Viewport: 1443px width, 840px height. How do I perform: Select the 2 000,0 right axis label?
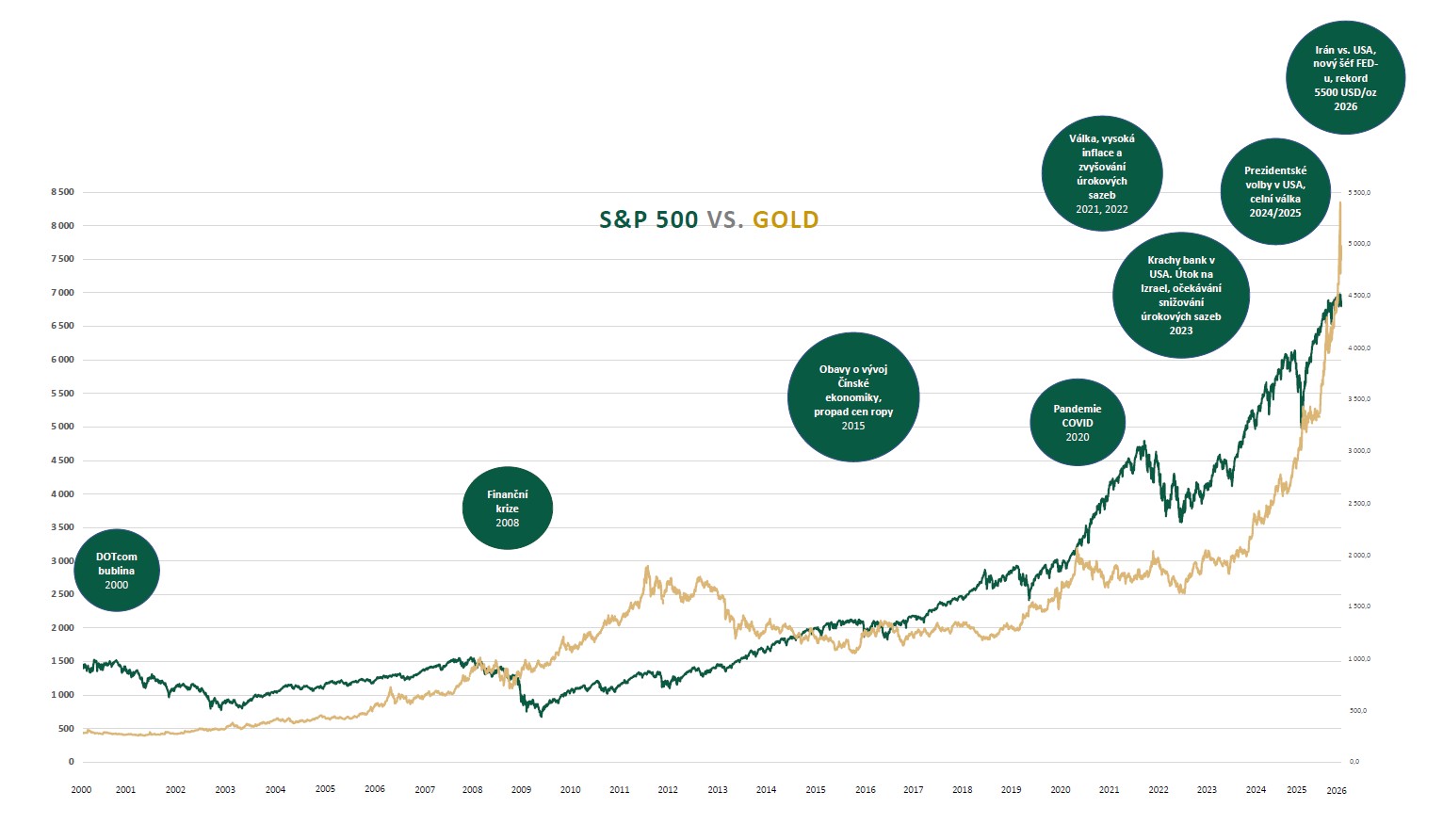click(x=1359, y=556)
